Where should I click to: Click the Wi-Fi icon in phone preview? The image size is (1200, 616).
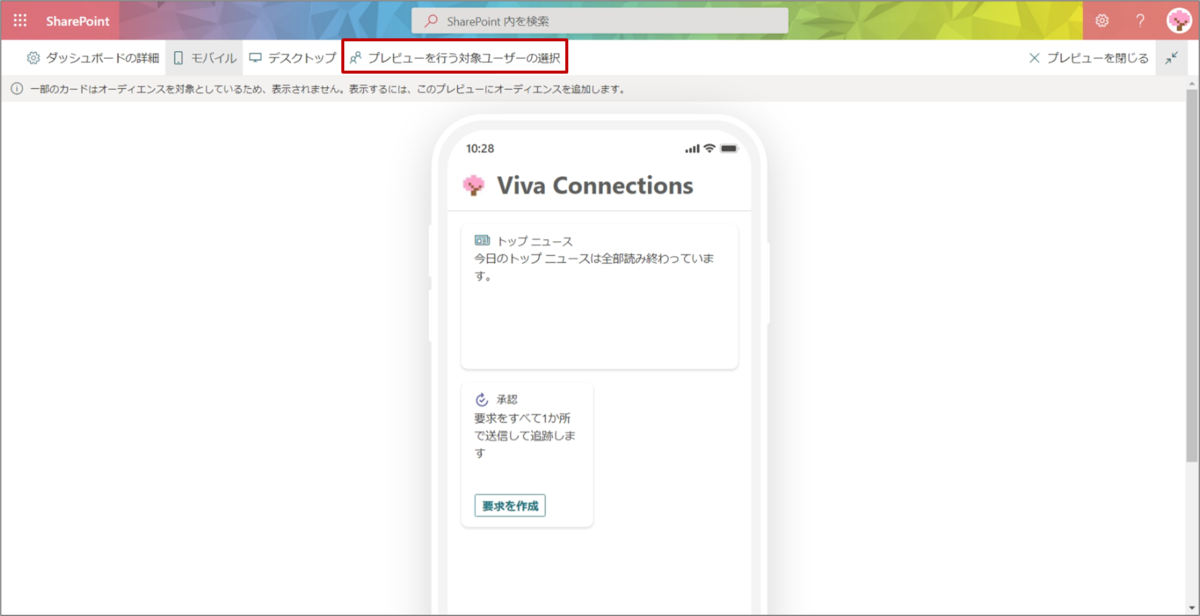tap(709, 148)
